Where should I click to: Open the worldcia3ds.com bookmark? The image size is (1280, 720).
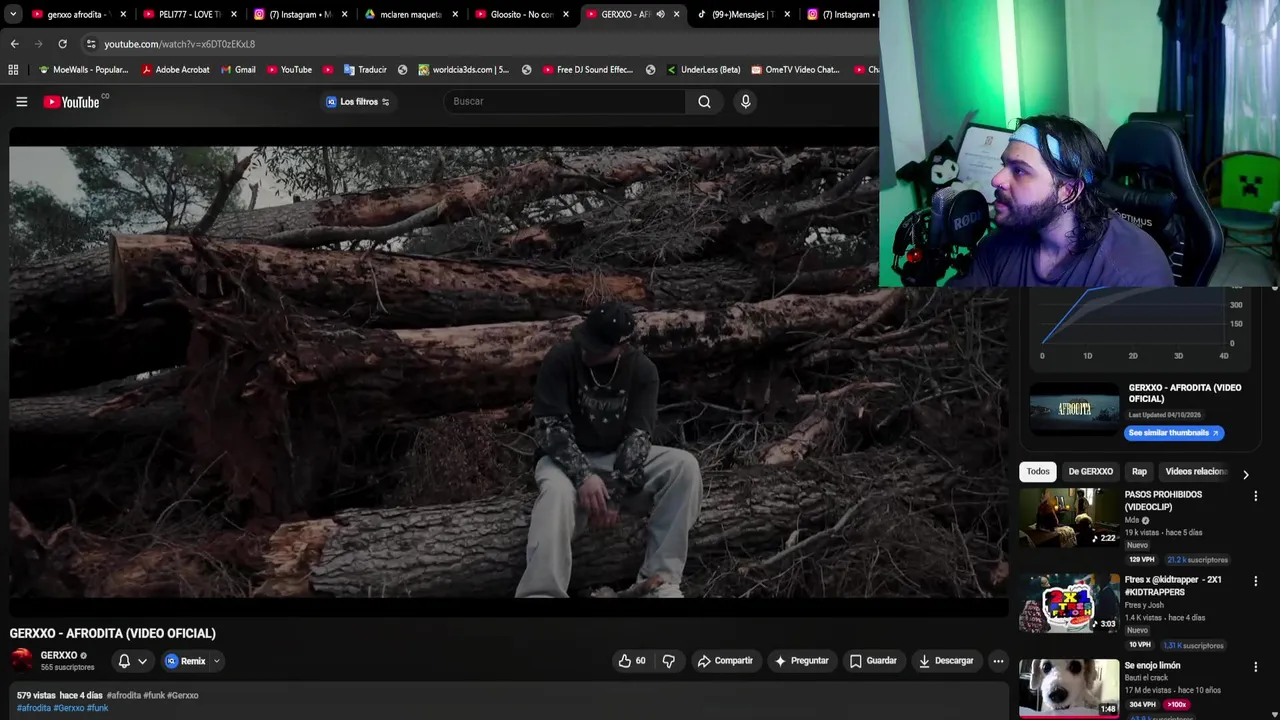[x=464, y=70]
